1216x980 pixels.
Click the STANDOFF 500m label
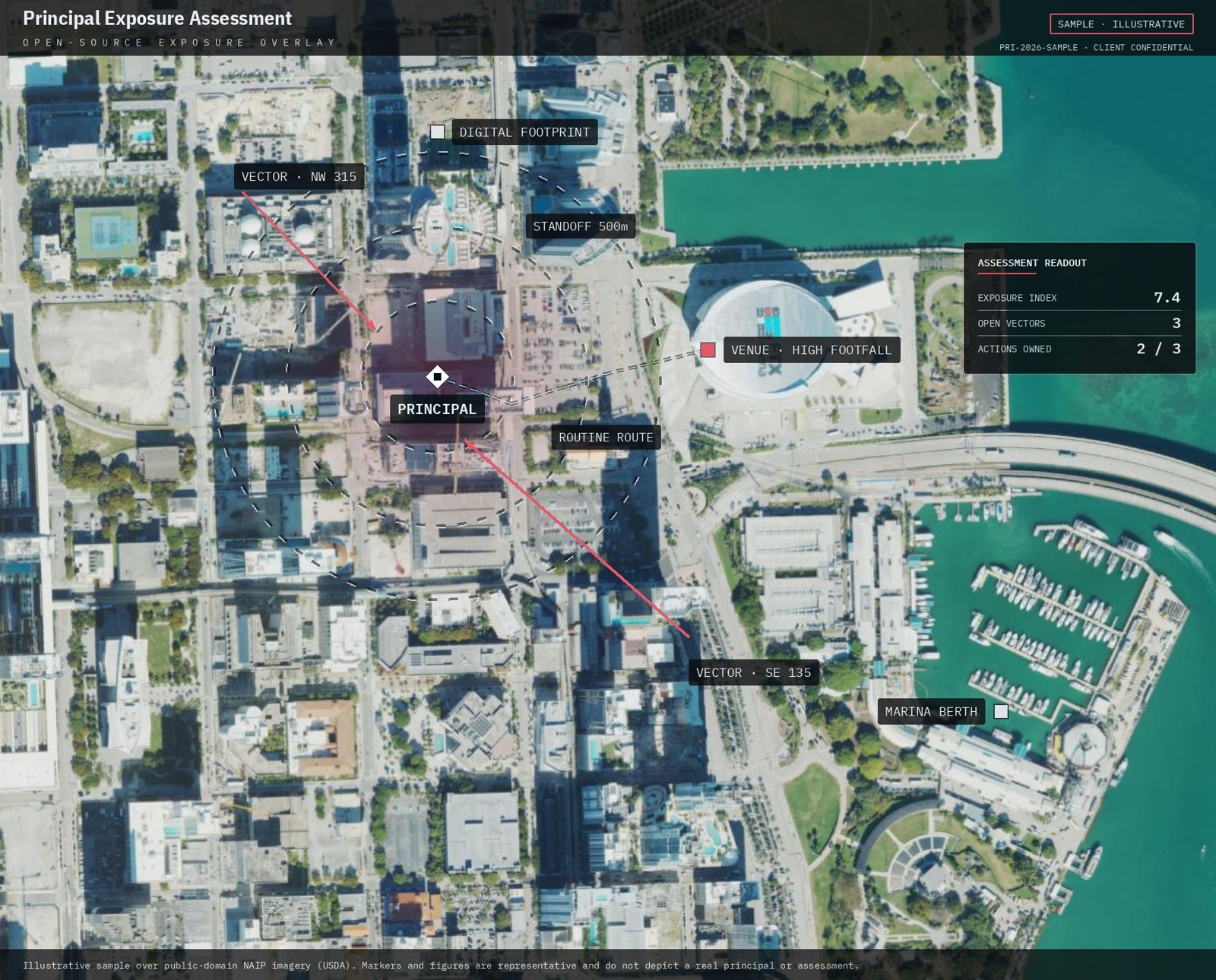point(581,226)
